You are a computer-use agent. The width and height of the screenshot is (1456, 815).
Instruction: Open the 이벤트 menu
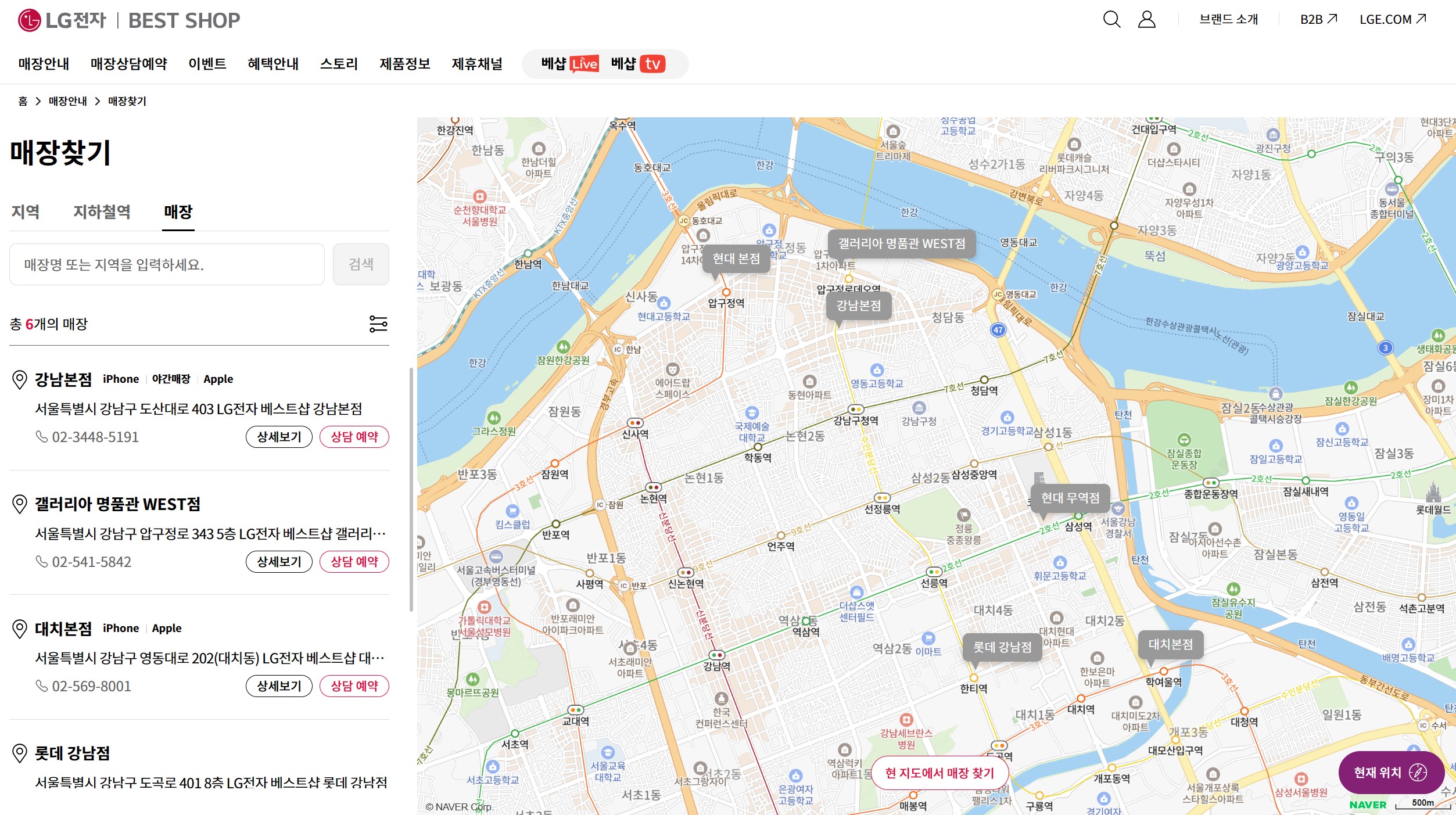coord(207,64)
